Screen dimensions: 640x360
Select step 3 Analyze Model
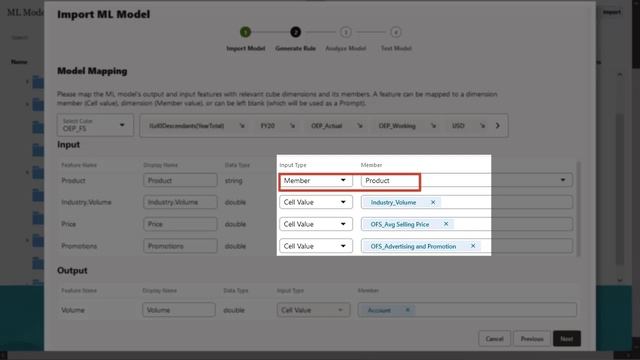click(x=346, y=32)
